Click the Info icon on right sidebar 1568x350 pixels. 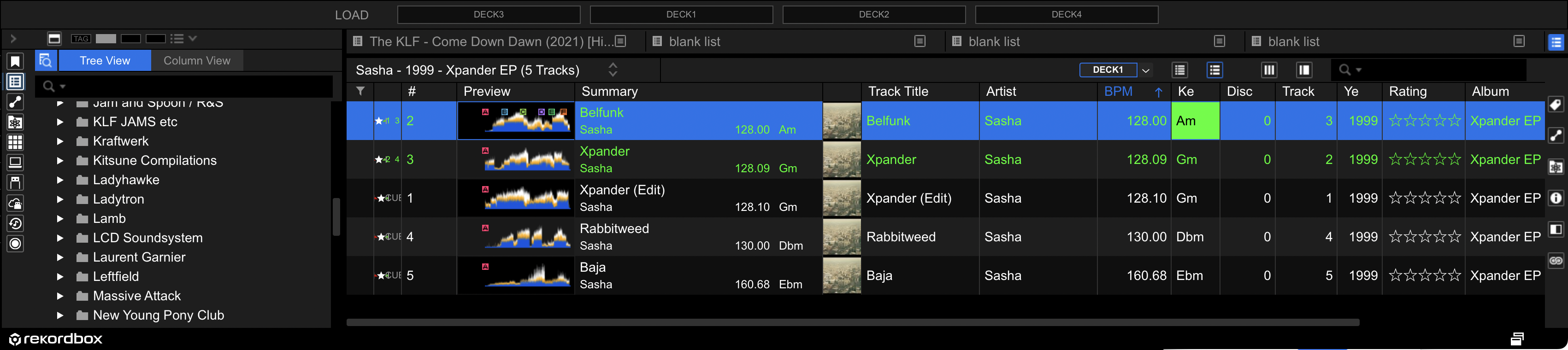[x=1556, y=198]
